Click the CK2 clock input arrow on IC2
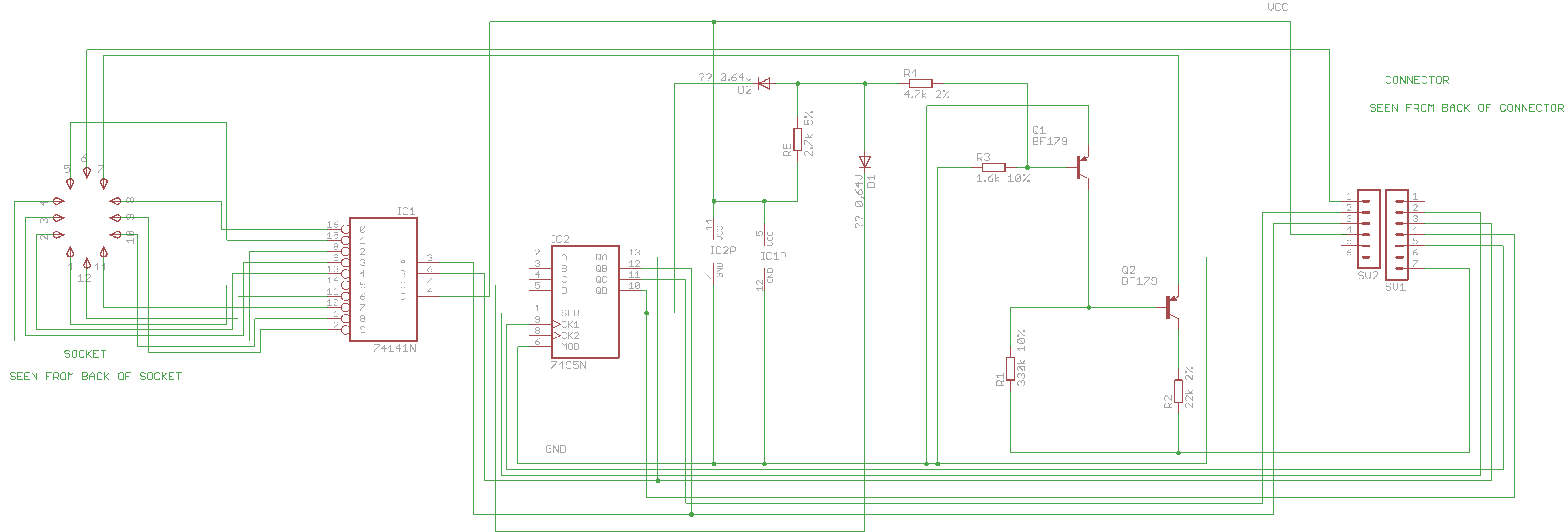1568x532 pixels. 556,335
